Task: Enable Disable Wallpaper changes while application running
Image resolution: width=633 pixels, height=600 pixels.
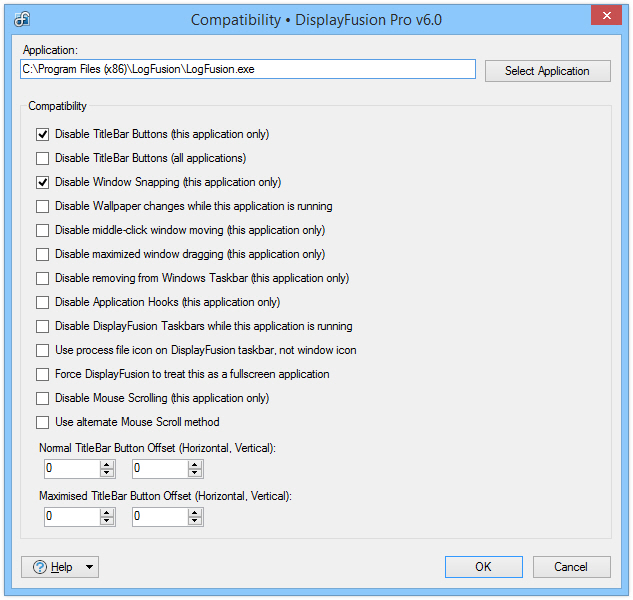Action: [x=42, y=206]
